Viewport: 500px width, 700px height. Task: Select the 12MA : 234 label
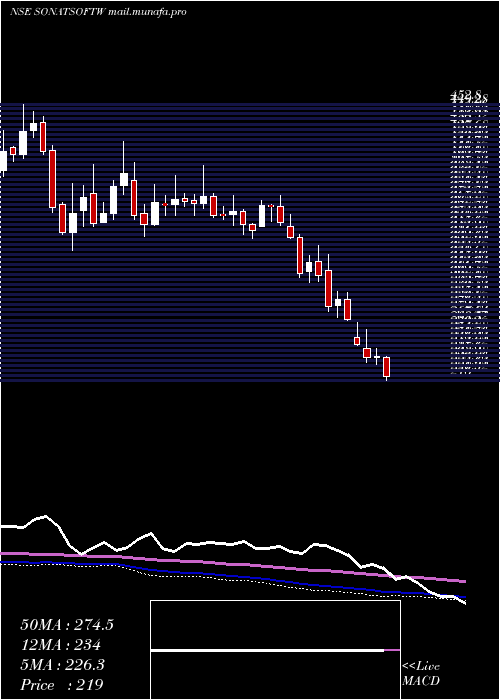pyautogui.click(x=60, y=645)
